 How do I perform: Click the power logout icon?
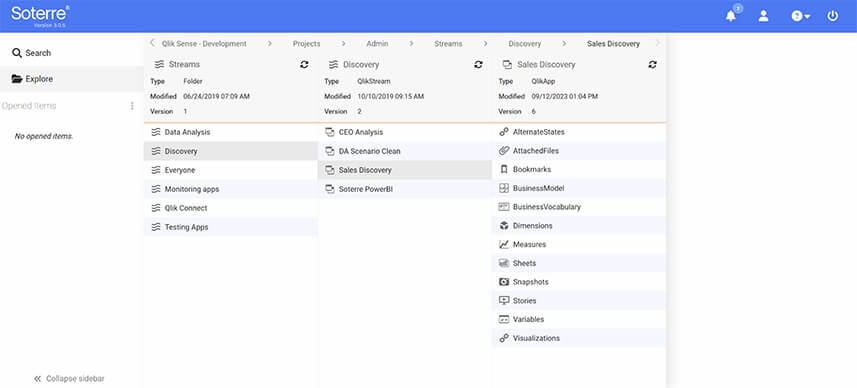tap(832, 16)
